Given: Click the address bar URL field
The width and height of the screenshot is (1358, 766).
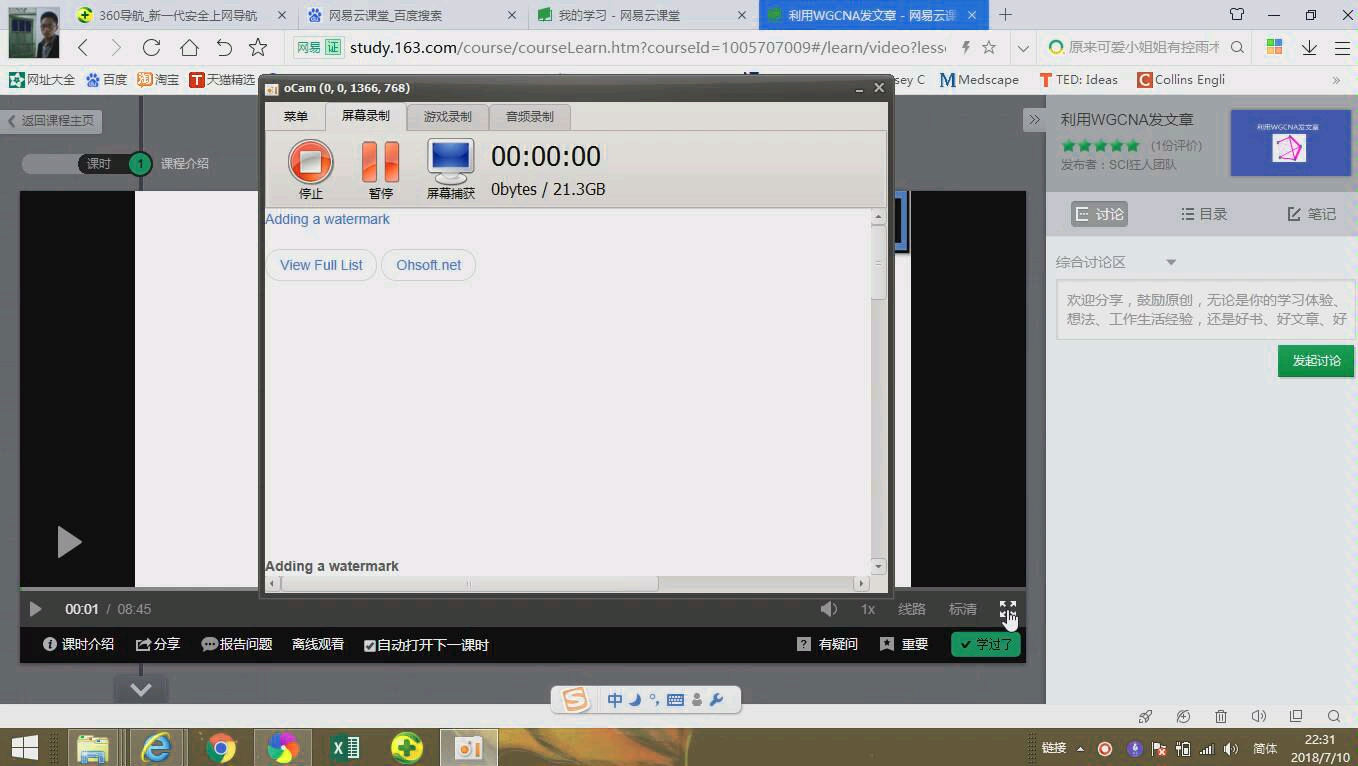Looking at the screenshot, I should coord(647,47).
